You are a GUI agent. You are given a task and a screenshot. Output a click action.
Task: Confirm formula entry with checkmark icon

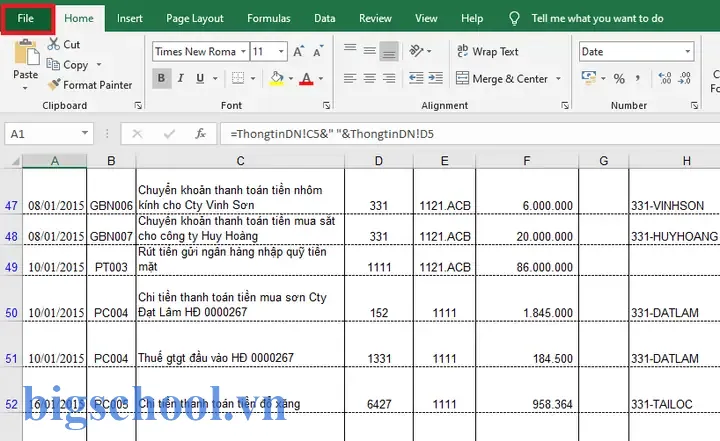pyautogui.click(x=169, y=134)
